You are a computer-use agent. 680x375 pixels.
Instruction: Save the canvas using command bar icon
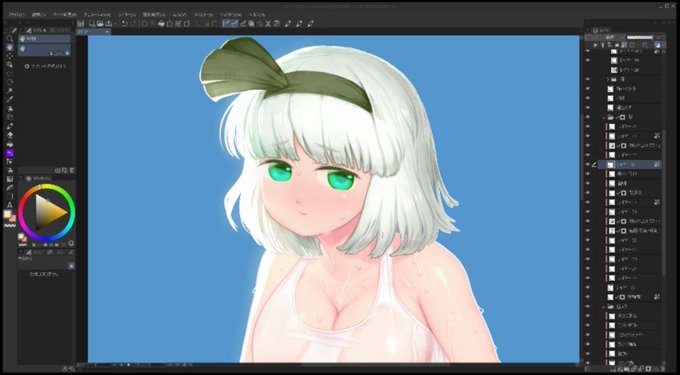click(x=108, y=23)
